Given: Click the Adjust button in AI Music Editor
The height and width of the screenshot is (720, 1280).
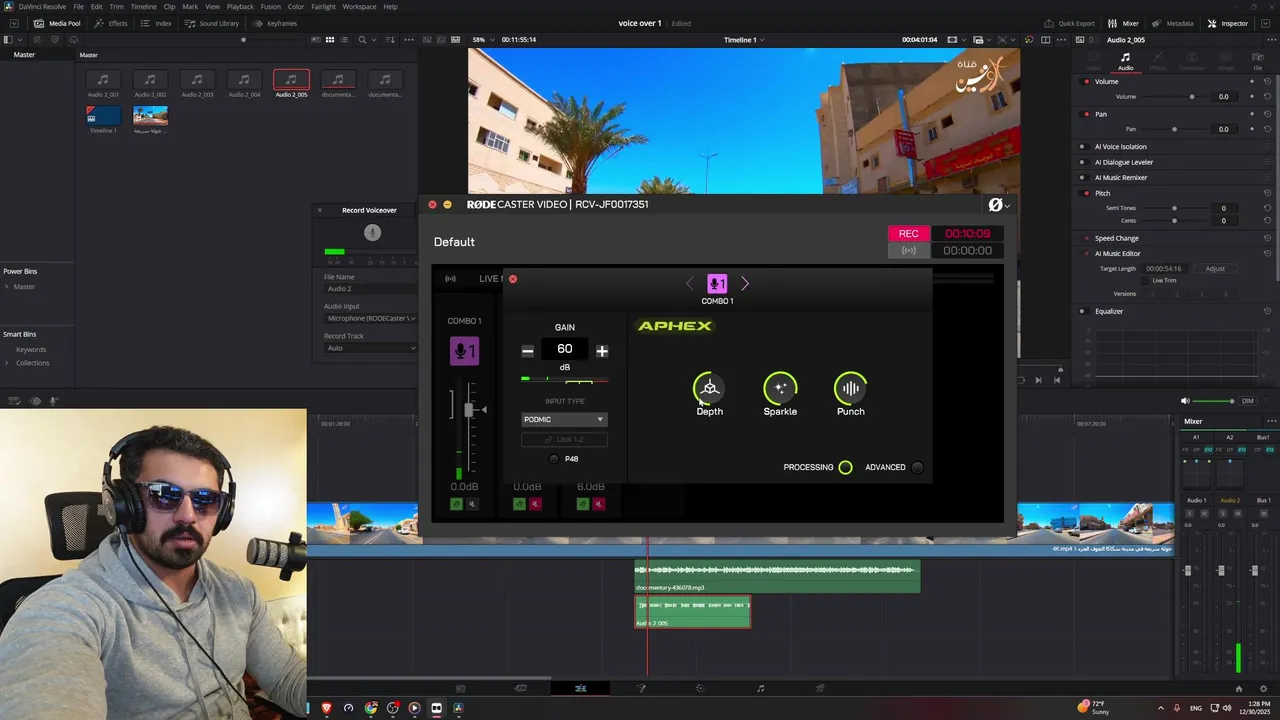Looking at the screenshot, I should [x=1215, y=269].
